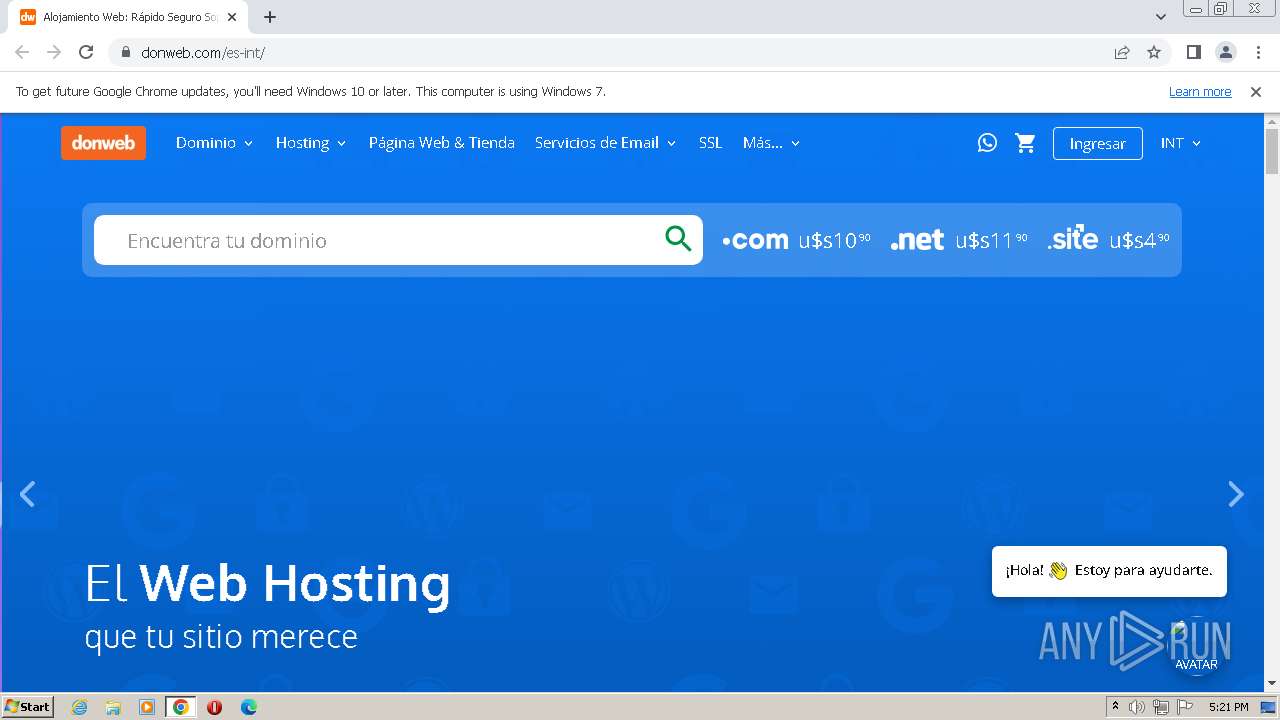The image size is (1280, 720).
Task: Dismiss the Chrome update notification bar
Action: pyautogui.click(x=1256, y=91)
